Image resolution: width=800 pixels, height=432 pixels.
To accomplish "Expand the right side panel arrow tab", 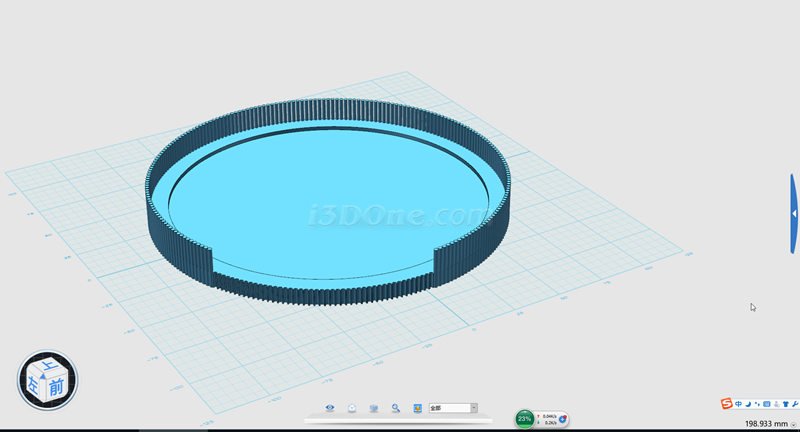I will tap(794, 213).
